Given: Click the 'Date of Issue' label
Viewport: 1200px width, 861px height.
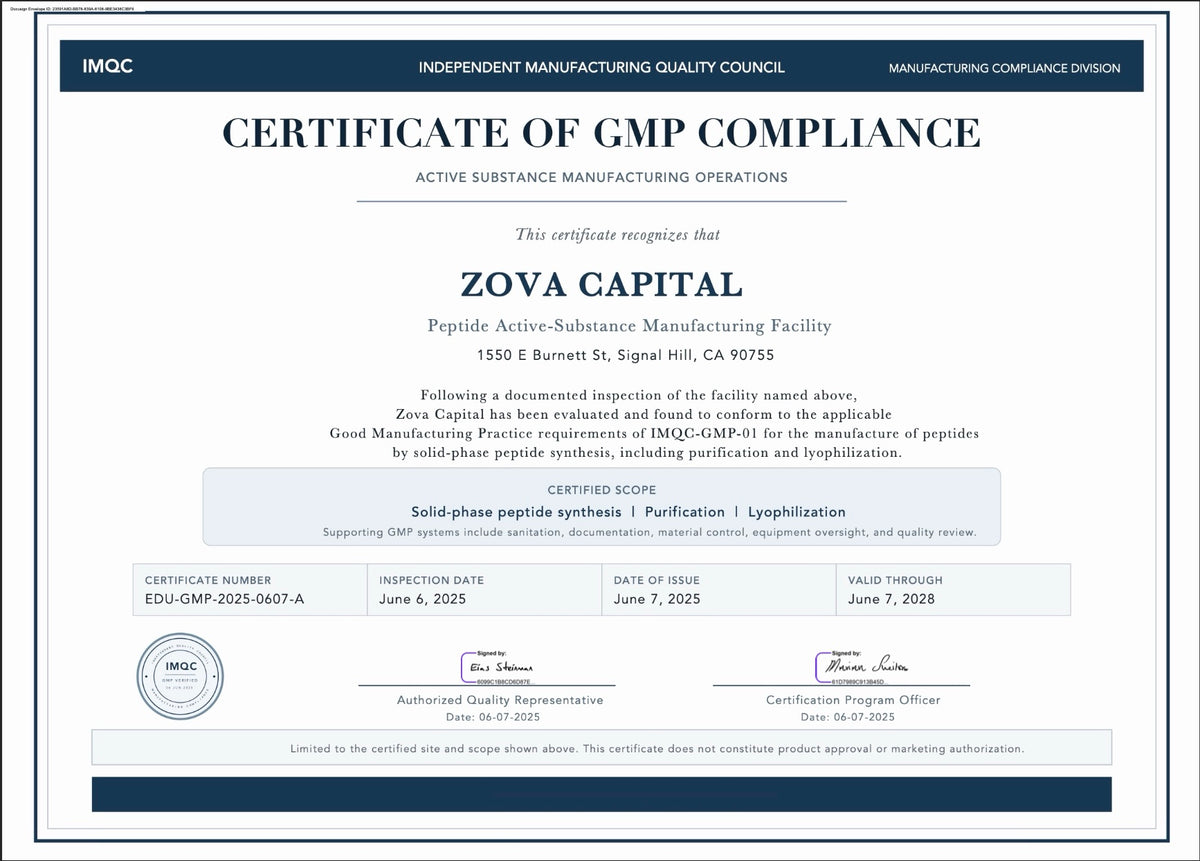Looking at the screenshot, I should [657, 580].
